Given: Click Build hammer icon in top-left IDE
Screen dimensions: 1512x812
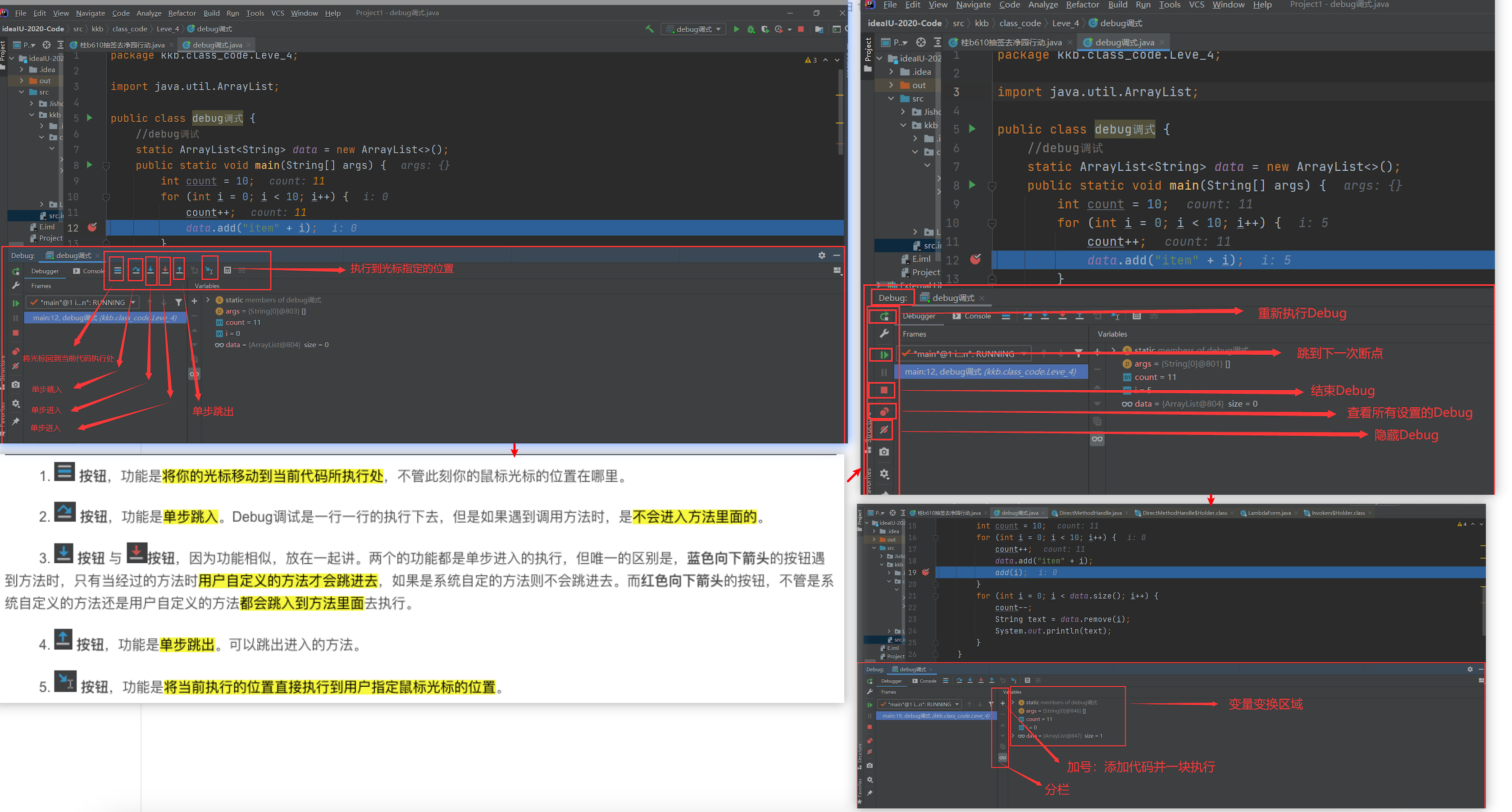Looking at the screenshot, I should coord(649,29).
